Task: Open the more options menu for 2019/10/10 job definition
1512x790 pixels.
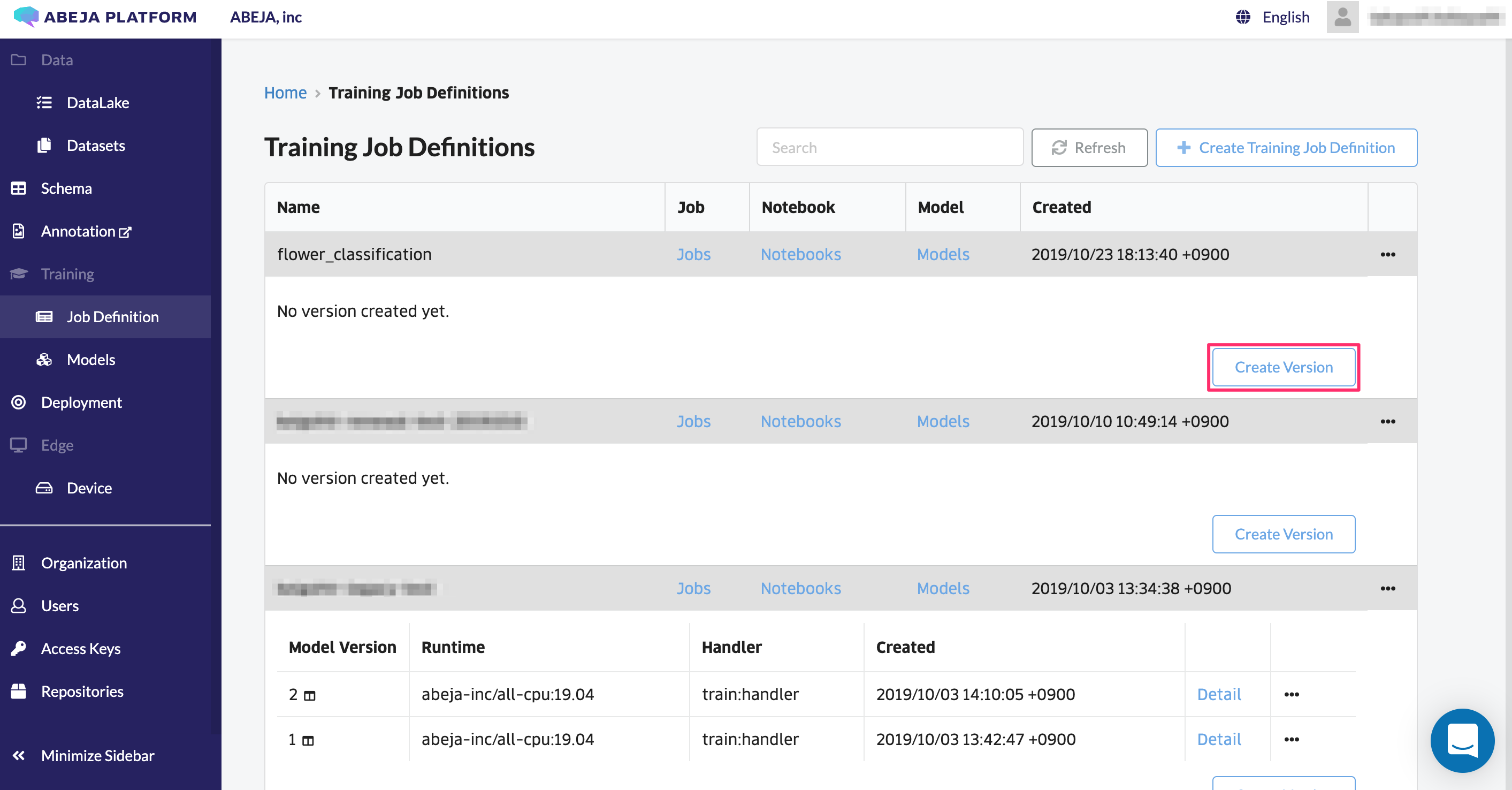Action: coord(1387,421)
